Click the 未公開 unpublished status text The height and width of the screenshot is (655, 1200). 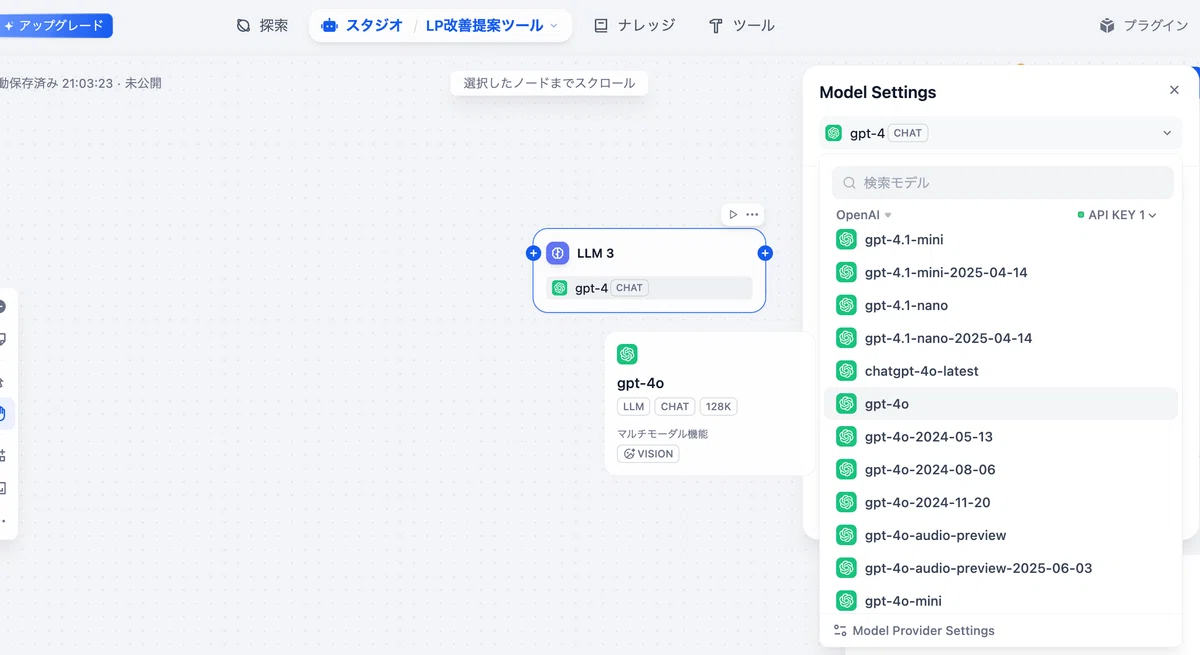tap(143, 83)
